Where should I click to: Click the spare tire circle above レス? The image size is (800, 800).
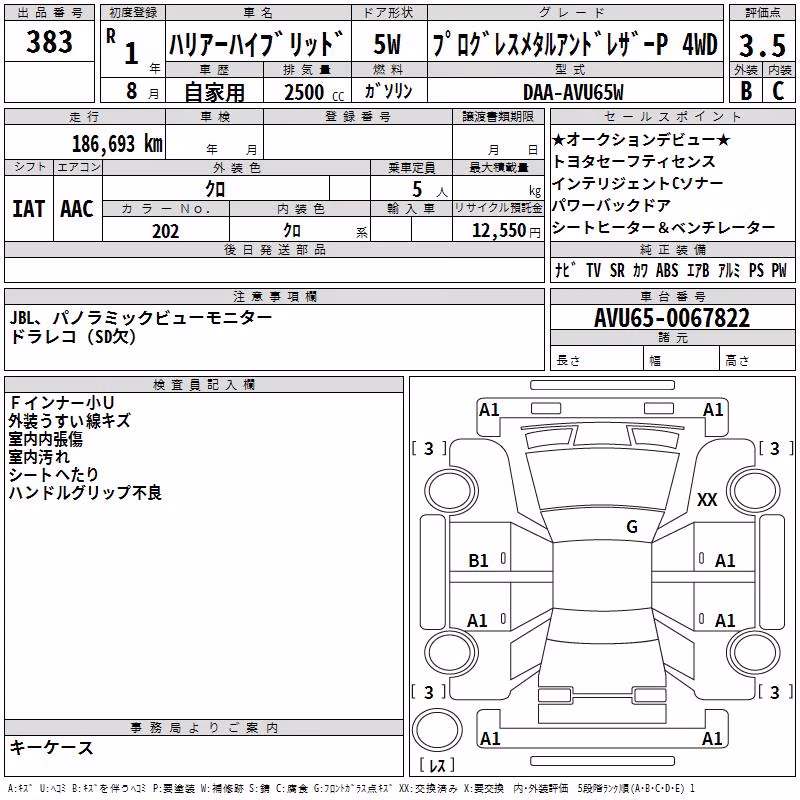click(x=437, y=730)
